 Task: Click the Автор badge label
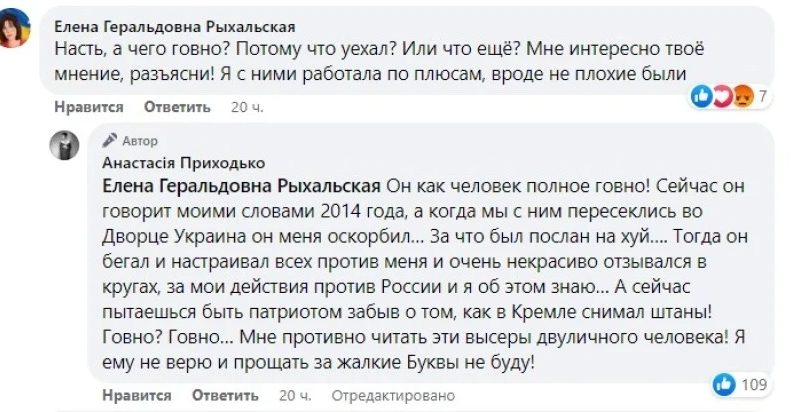coord(140,141)
